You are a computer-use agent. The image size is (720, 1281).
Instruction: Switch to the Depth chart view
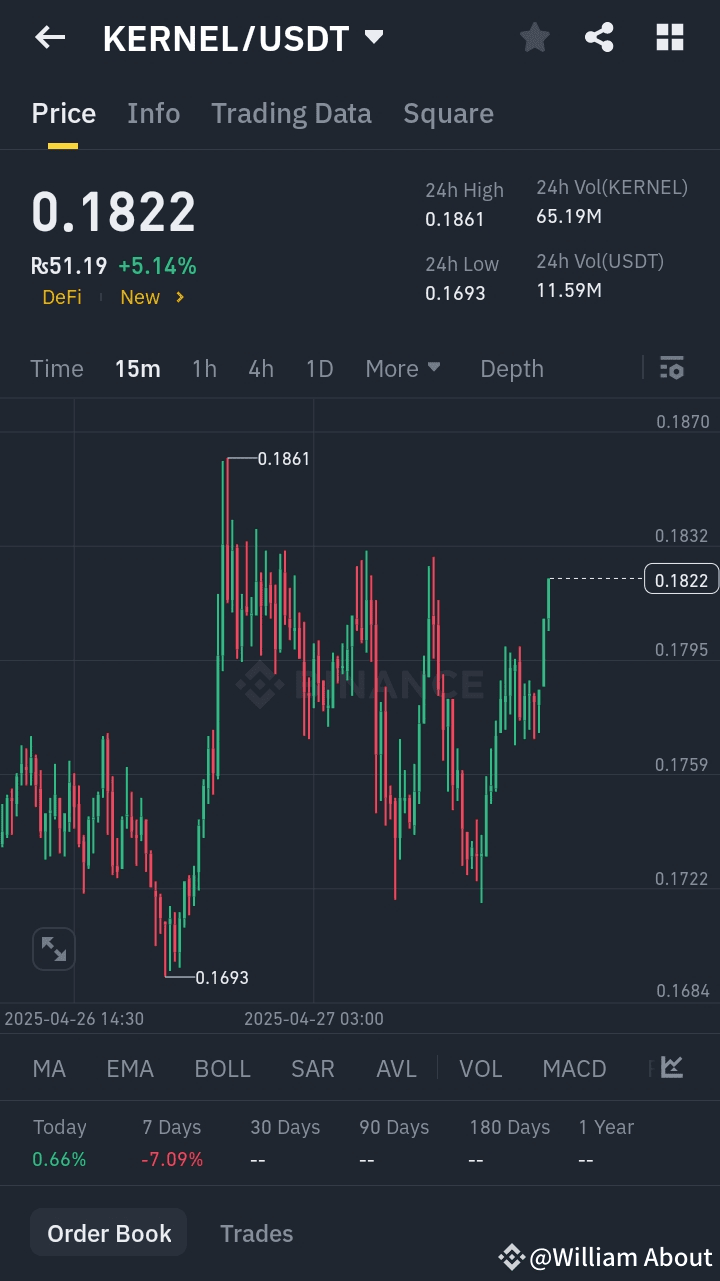tap(512, 369)
